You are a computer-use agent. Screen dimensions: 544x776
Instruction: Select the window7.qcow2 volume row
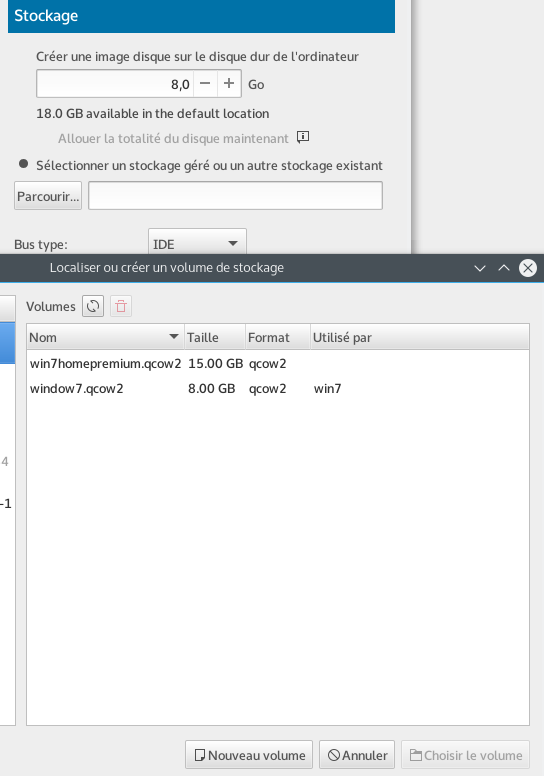point(278,388)
